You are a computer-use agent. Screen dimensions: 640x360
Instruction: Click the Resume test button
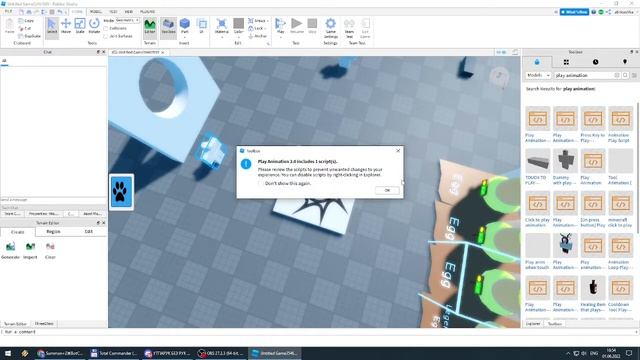297,27
